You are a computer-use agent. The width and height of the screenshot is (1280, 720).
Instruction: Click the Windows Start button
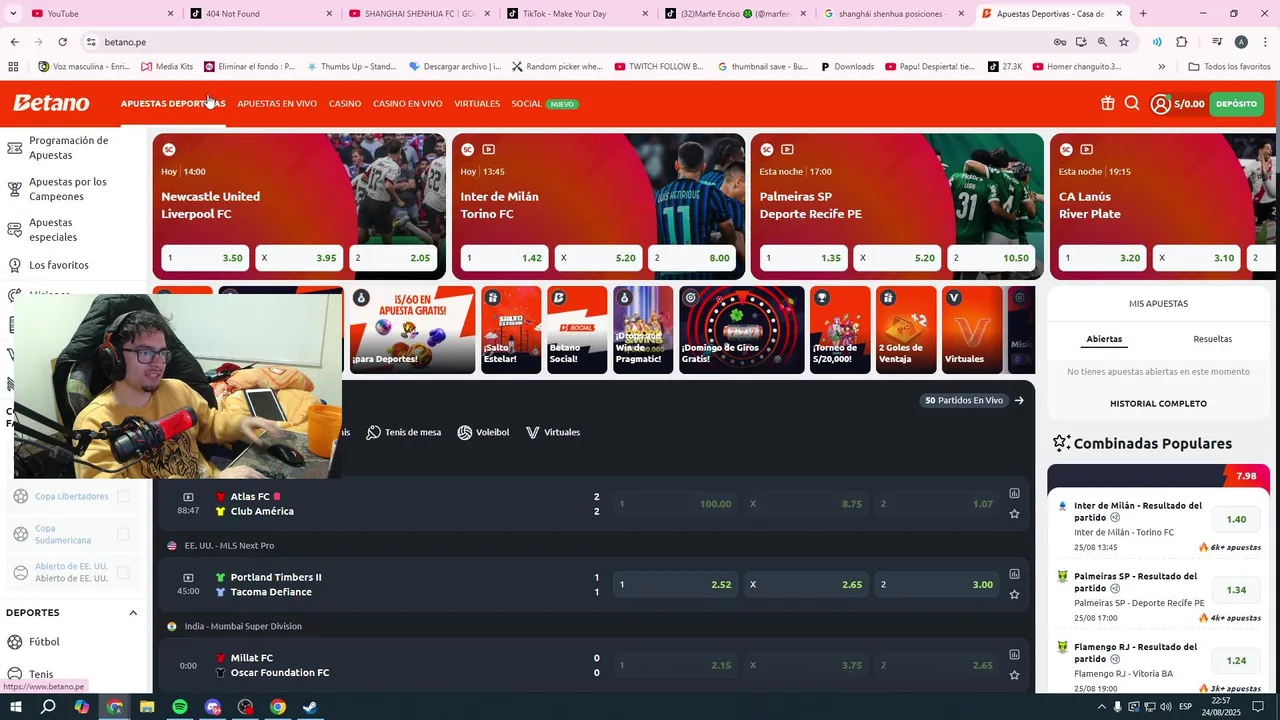(x=15, y=707)
